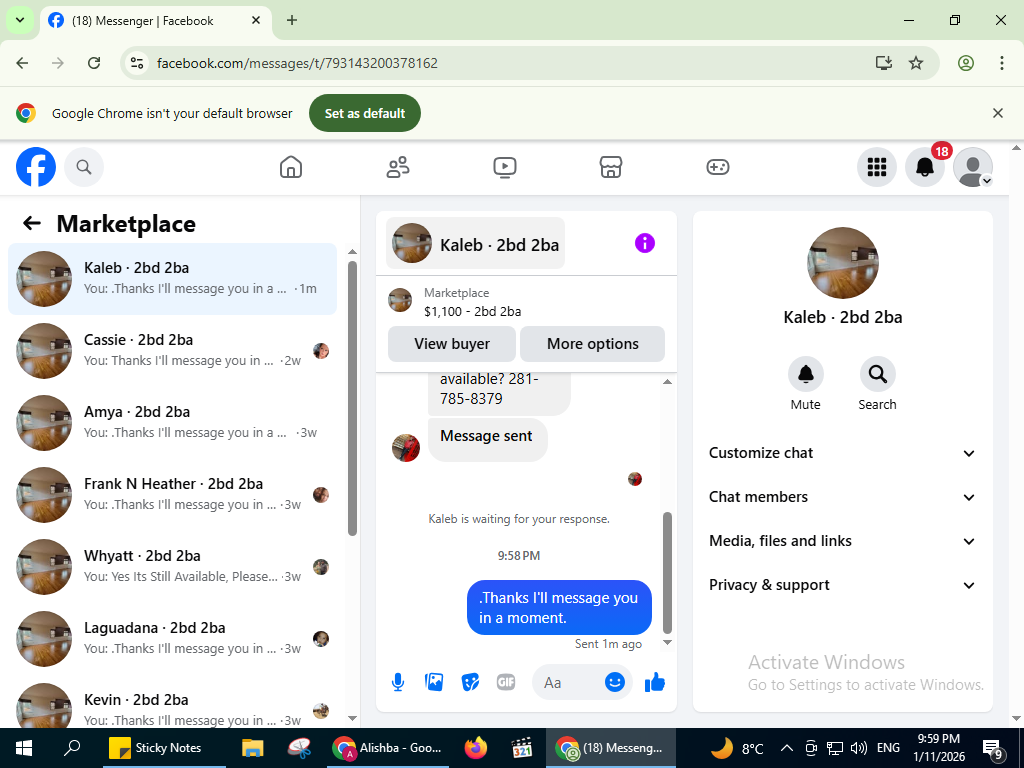The height and width of the screenshot is (768, 1024).
Task: Expand Media, files and links section
Action: pyautogui.click(x=842, y=541)
